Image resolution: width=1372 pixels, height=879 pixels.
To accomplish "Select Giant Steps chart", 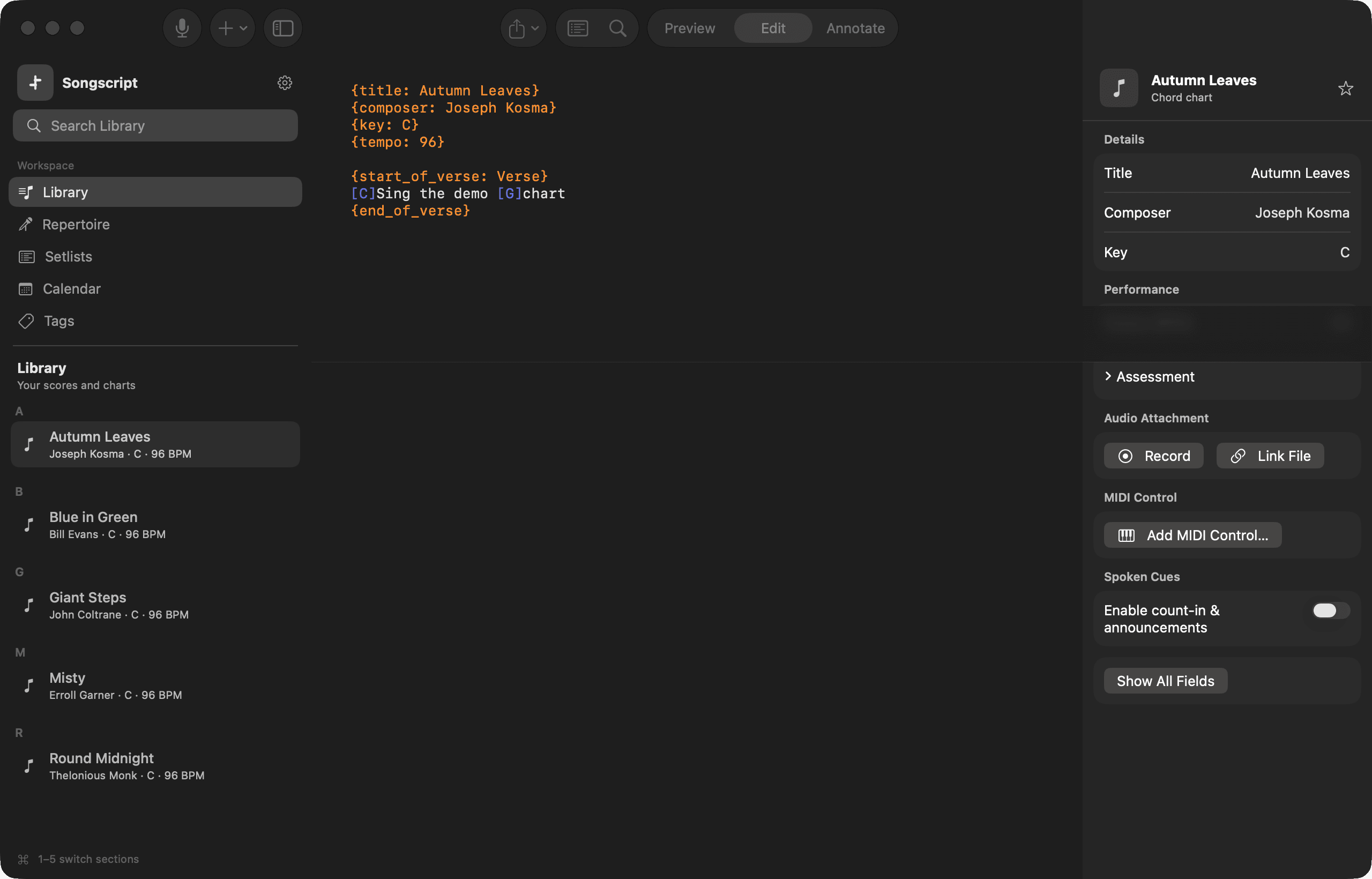I will [155, 606].
